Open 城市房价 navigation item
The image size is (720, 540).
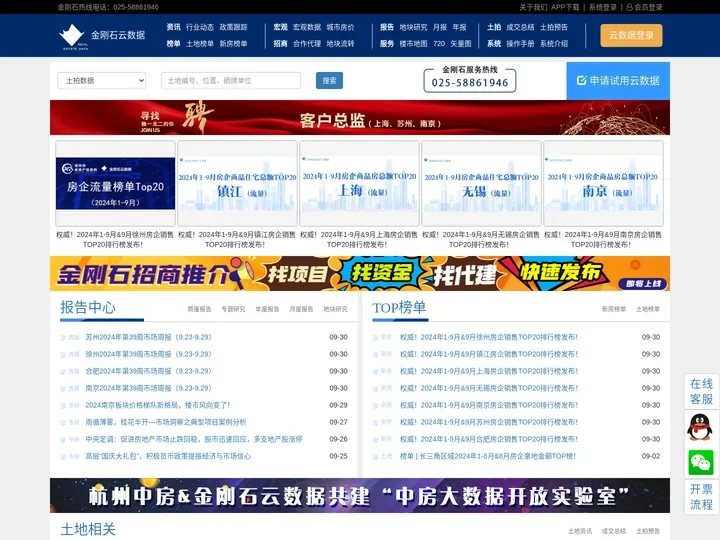point(340,27)
